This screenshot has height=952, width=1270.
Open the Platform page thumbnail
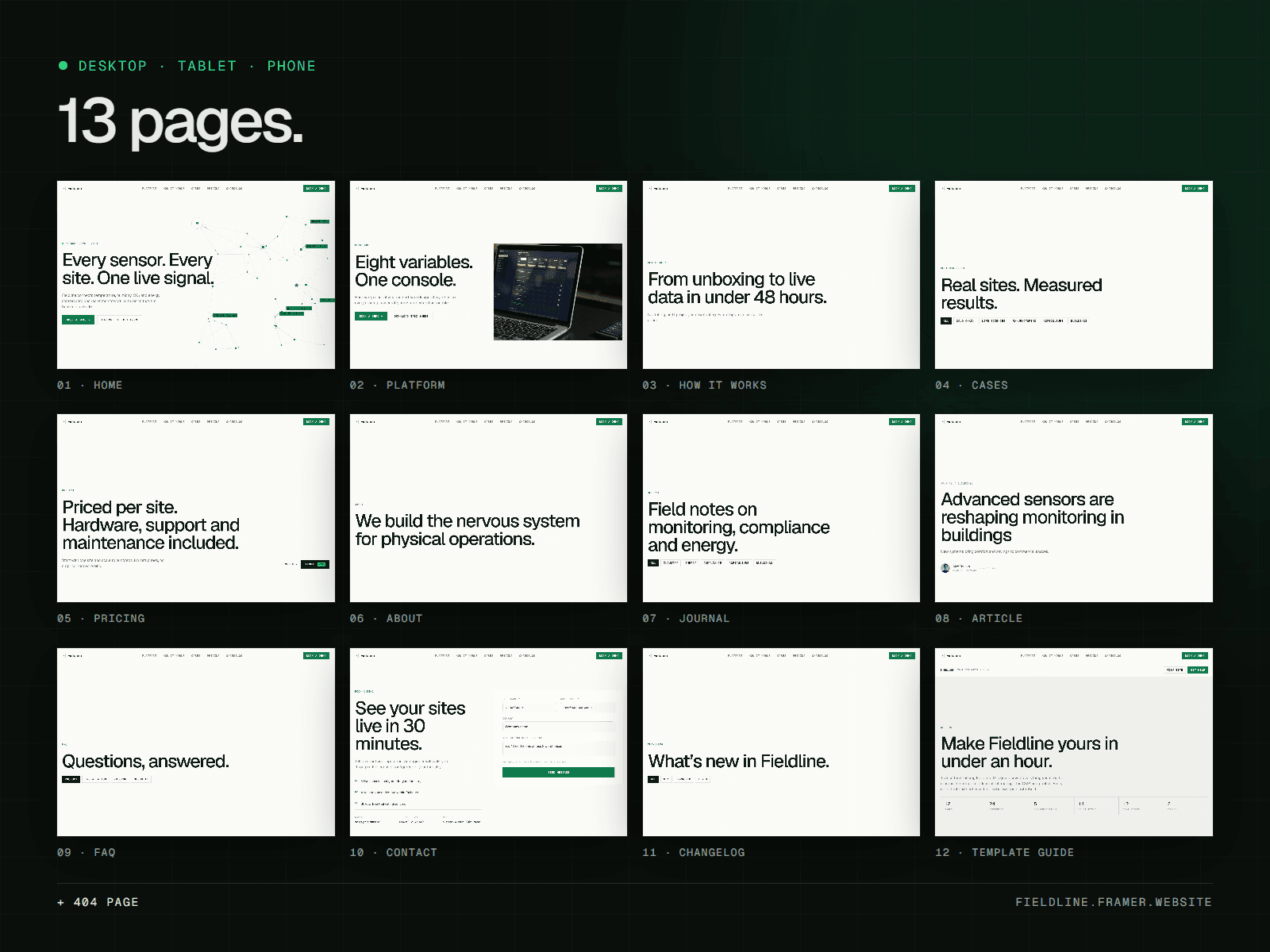click(x=488, y=274)
